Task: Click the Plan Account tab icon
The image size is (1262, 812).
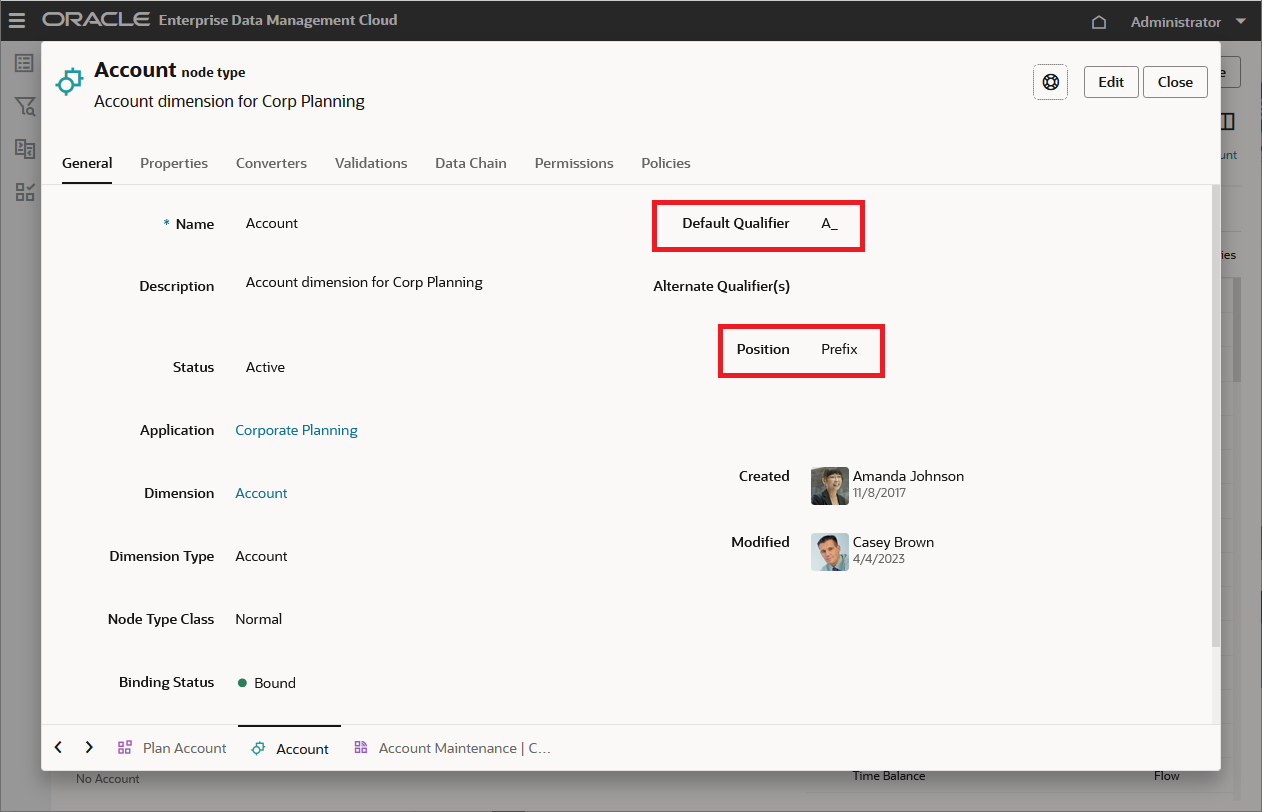Action: [125, 748]
